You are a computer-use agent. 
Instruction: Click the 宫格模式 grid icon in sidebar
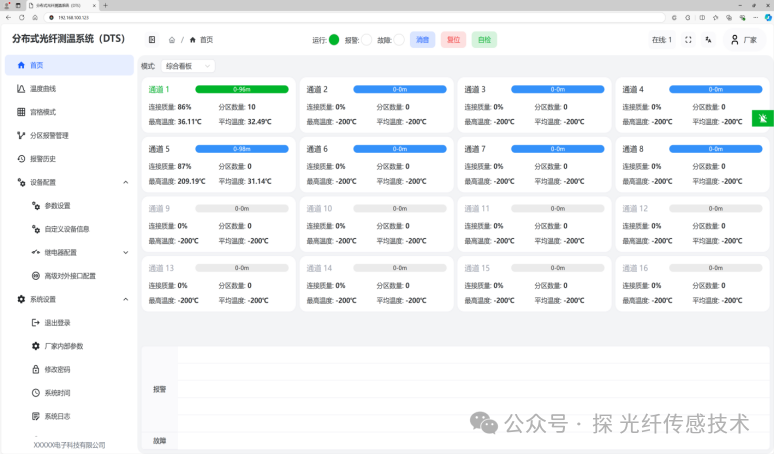click(x=21, y=112)
